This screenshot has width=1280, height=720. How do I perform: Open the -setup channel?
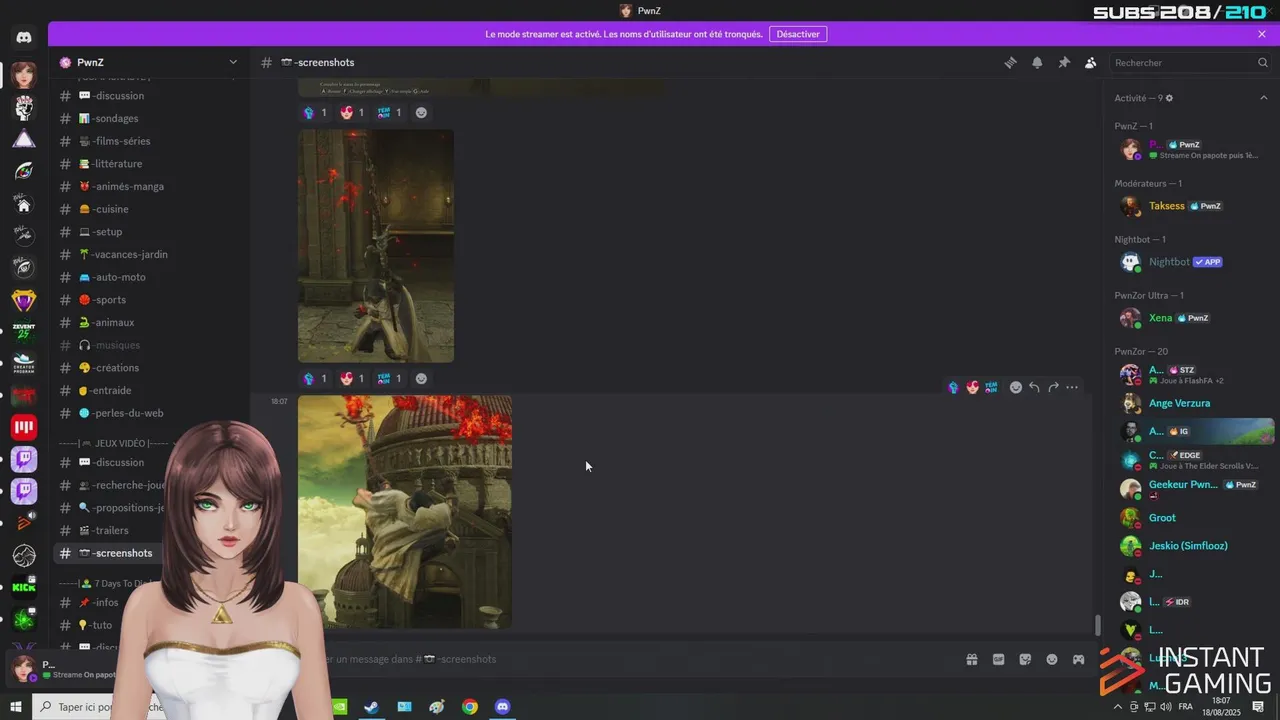pyautogui.click(x=148, y=232)
